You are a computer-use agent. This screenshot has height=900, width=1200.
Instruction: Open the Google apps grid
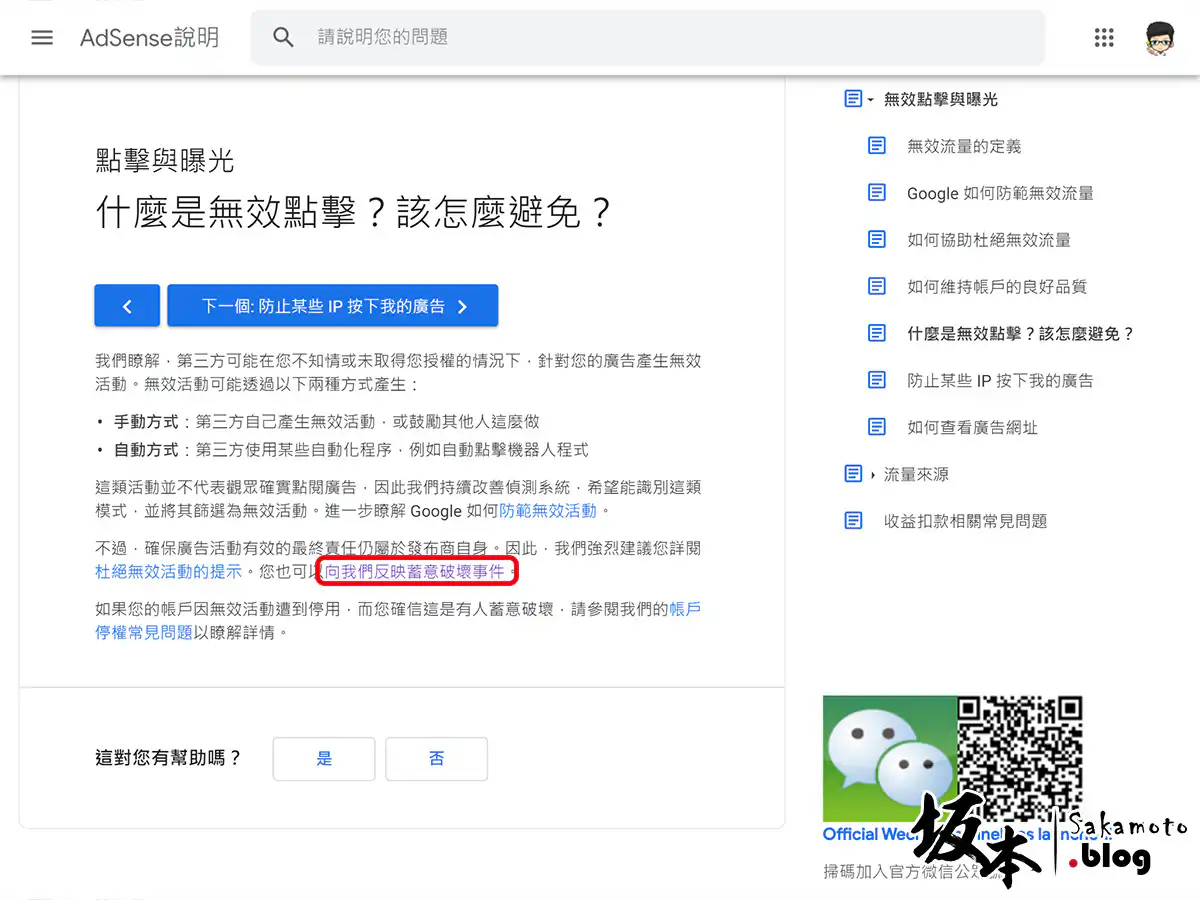pyautogui.click(x=1104, y=38)
